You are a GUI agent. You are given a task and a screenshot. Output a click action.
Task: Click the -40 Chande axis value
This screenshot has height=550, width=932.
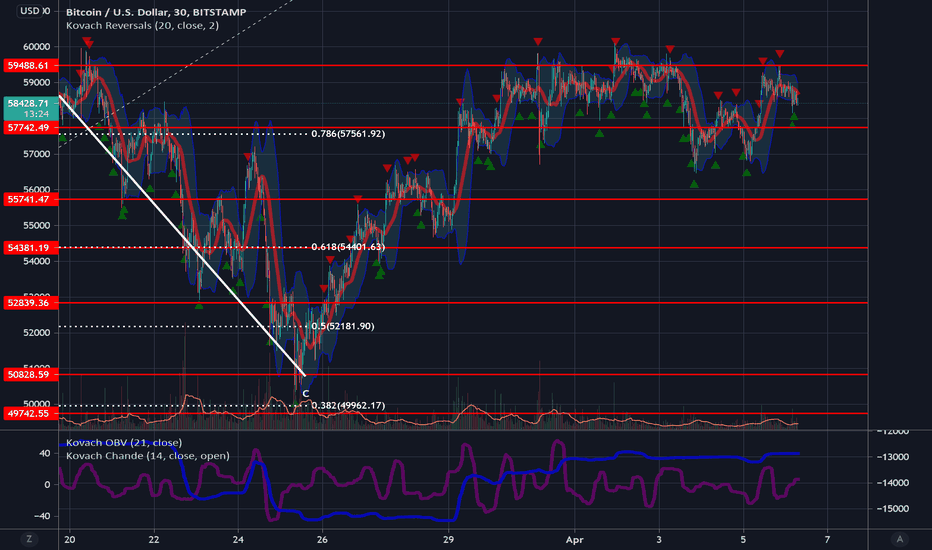pyautogui.click(x=42, y=516)
